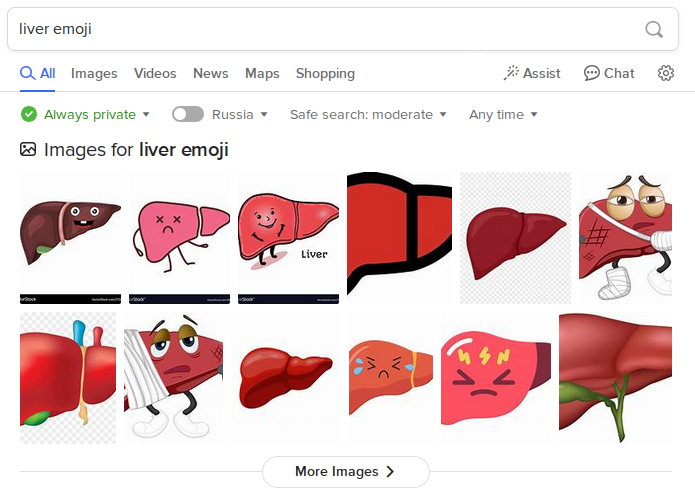The height and width of the screenshot is (489, 695).
Task: Expand the Always private dropdown
Action: [146, 114]
